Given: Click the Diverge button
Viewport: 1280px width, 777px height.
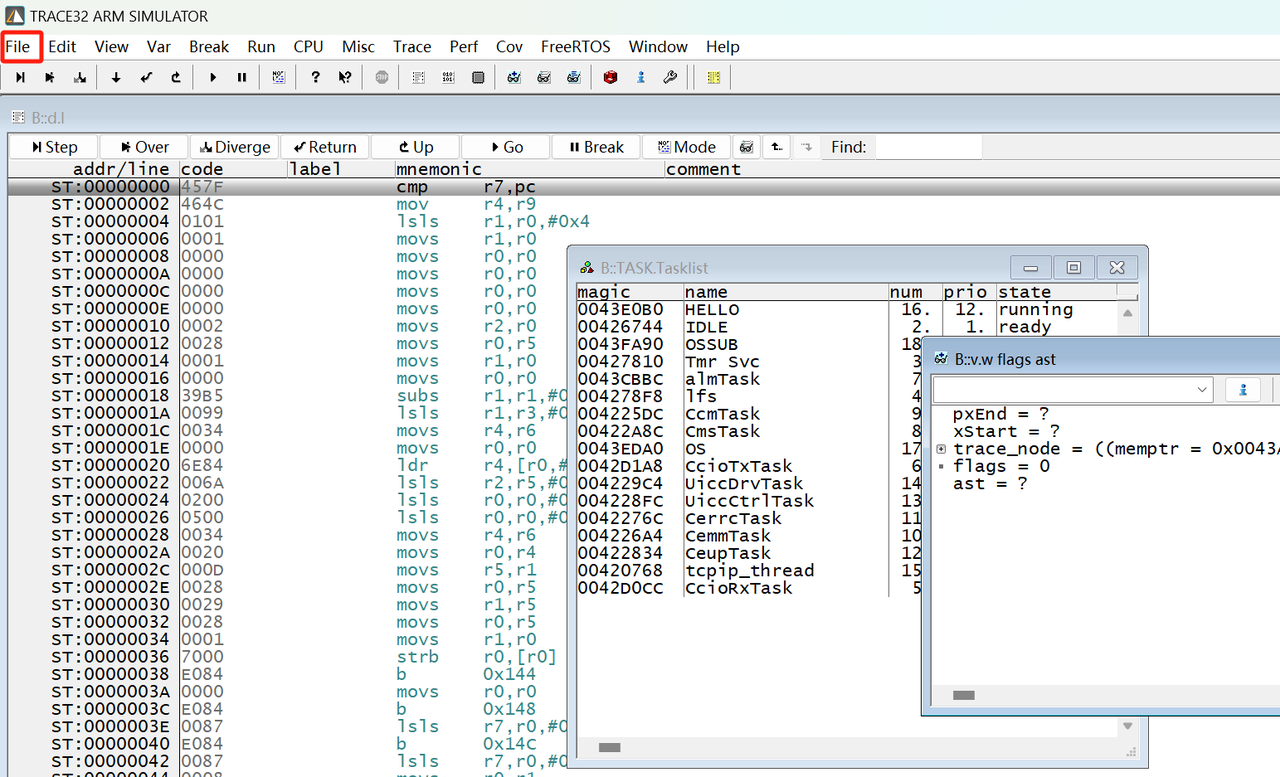Looking at the screenshot, I should click(x=233, y=147).
